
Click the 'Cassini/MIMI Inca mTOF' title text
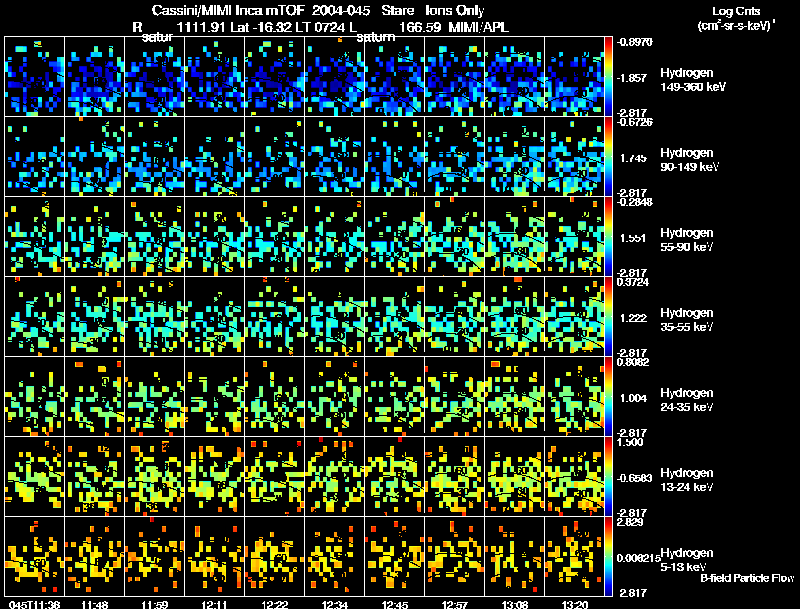[x=228, y=10]
